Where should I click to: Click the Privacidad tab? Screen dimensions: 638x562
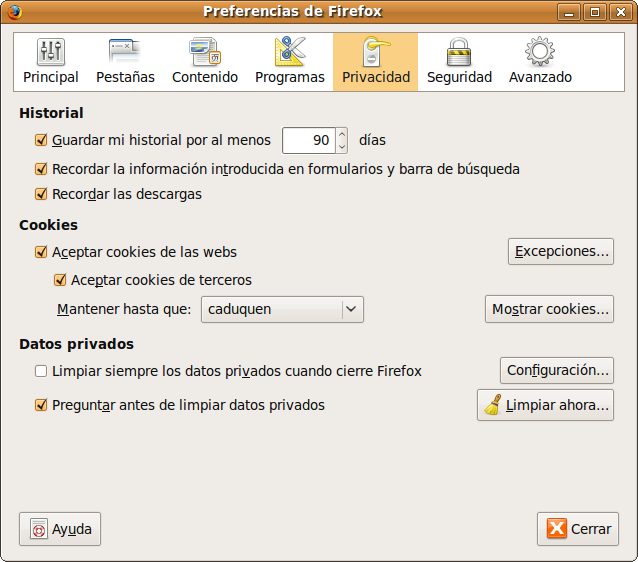375,62
